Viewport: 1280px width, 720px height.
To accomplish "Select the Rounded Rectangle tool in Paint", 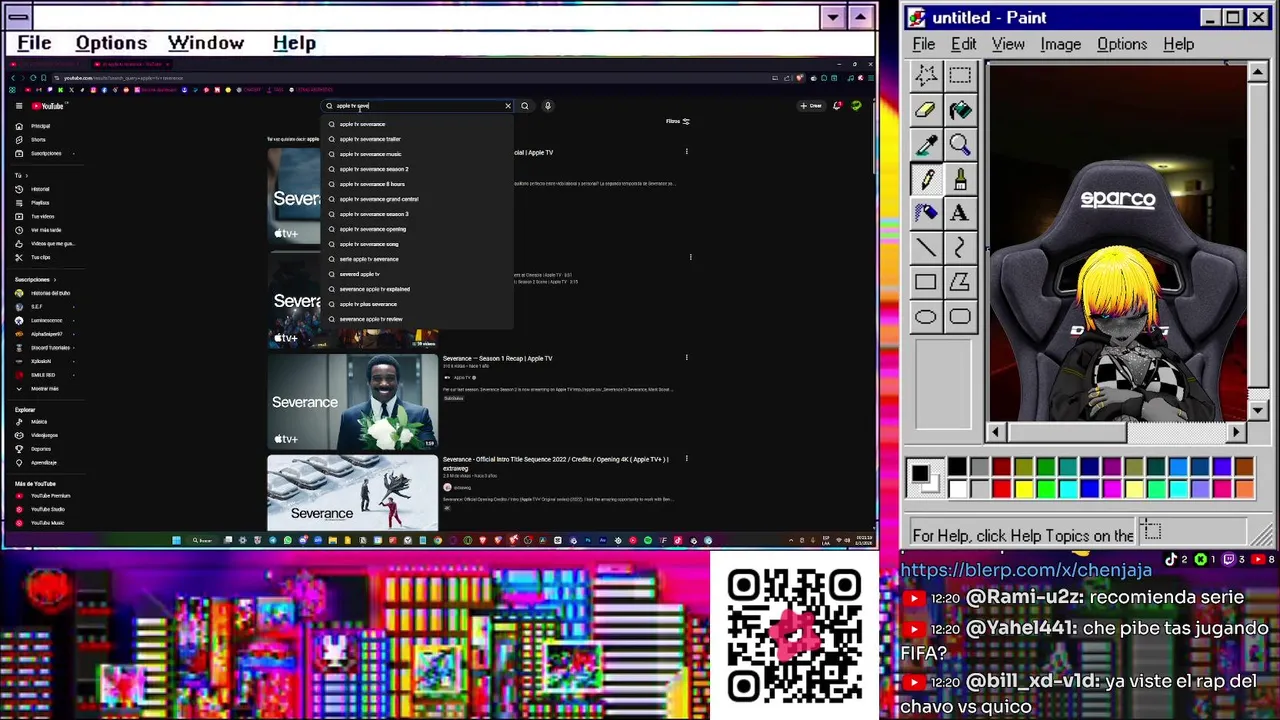I will 960,317.
